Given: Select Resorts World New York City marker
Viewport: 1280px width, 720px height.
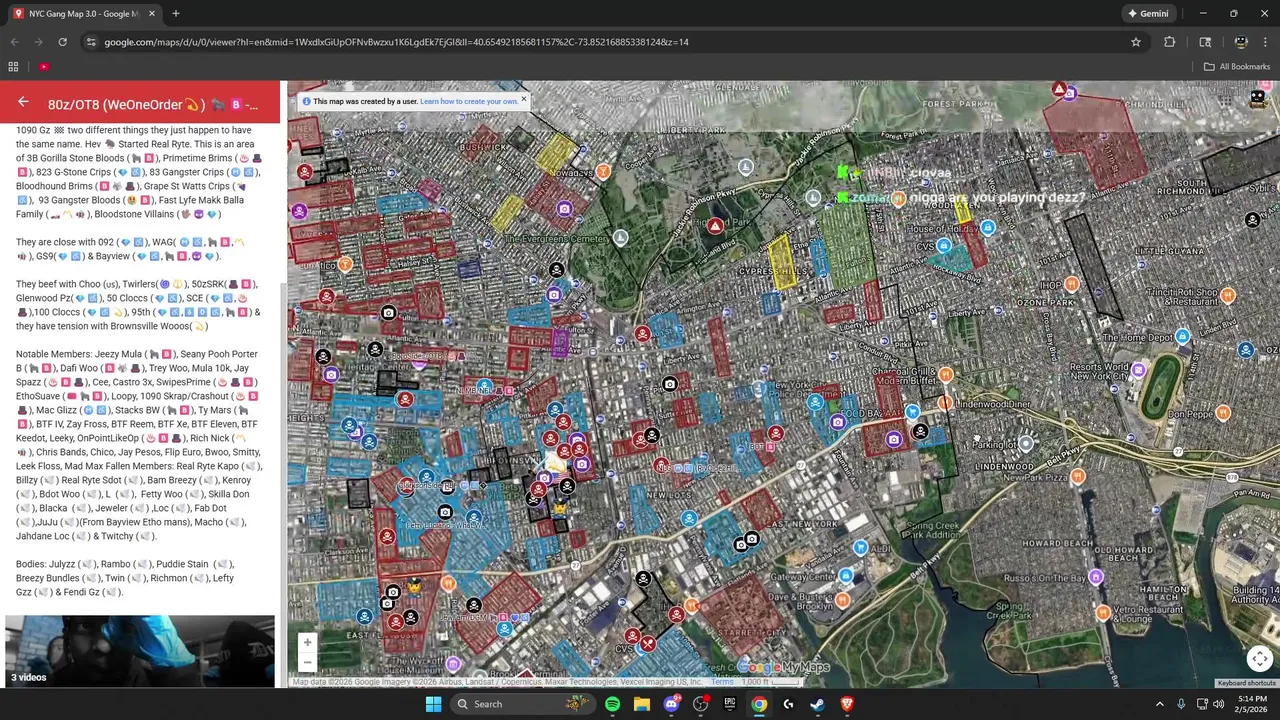Looking at the screenshot, I should point(1138,370).
